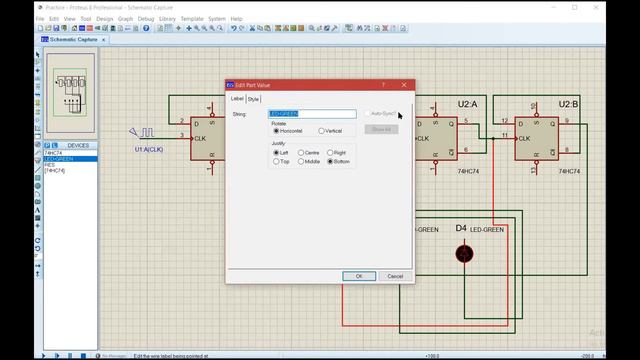This screenshot has height=360, width=640.
Task: Open the System menu
Action: tap(217, 19)
